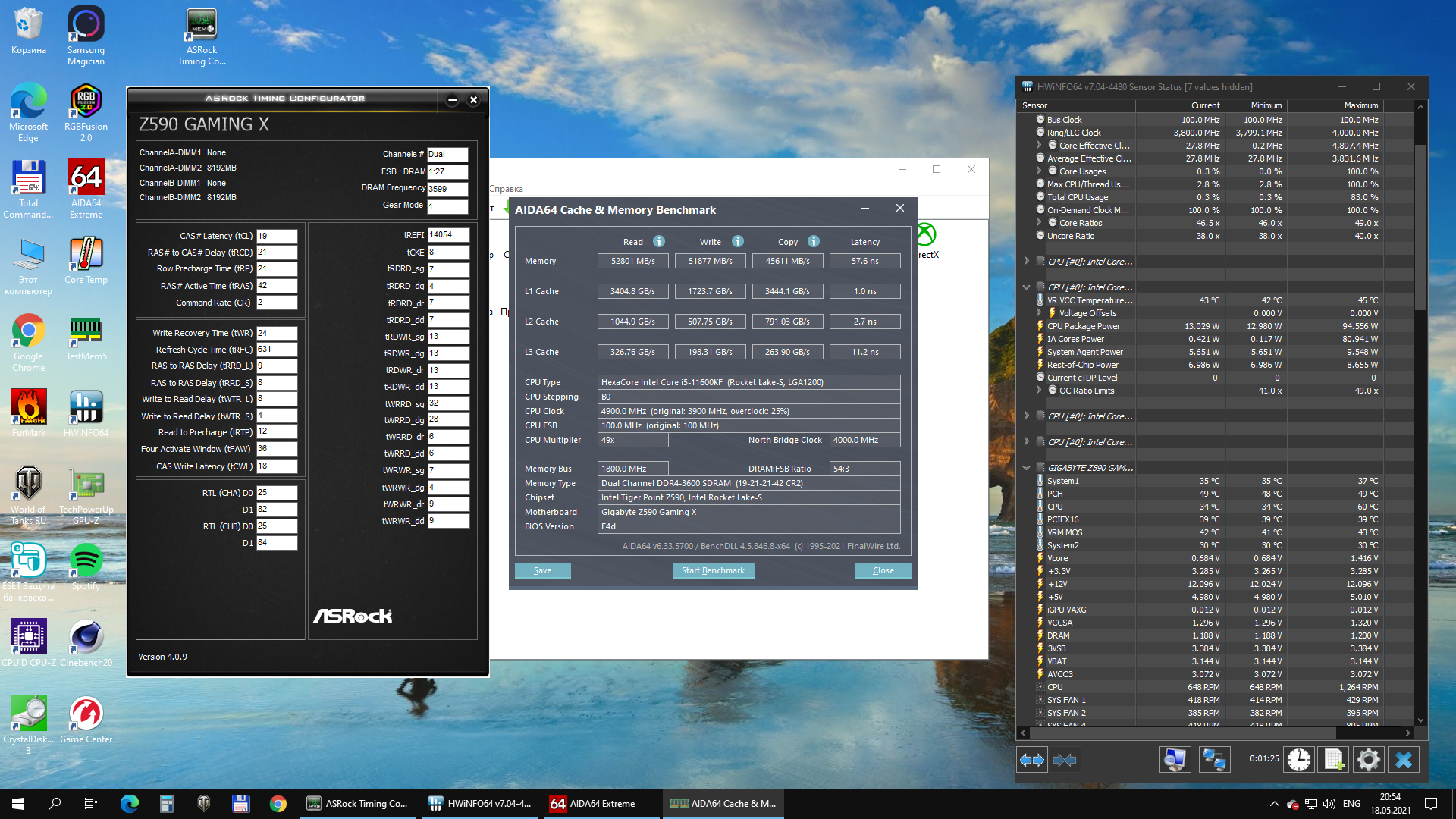Click HWiNFO remote network monitors icon
The image size is (1456, 819).
1214,759
